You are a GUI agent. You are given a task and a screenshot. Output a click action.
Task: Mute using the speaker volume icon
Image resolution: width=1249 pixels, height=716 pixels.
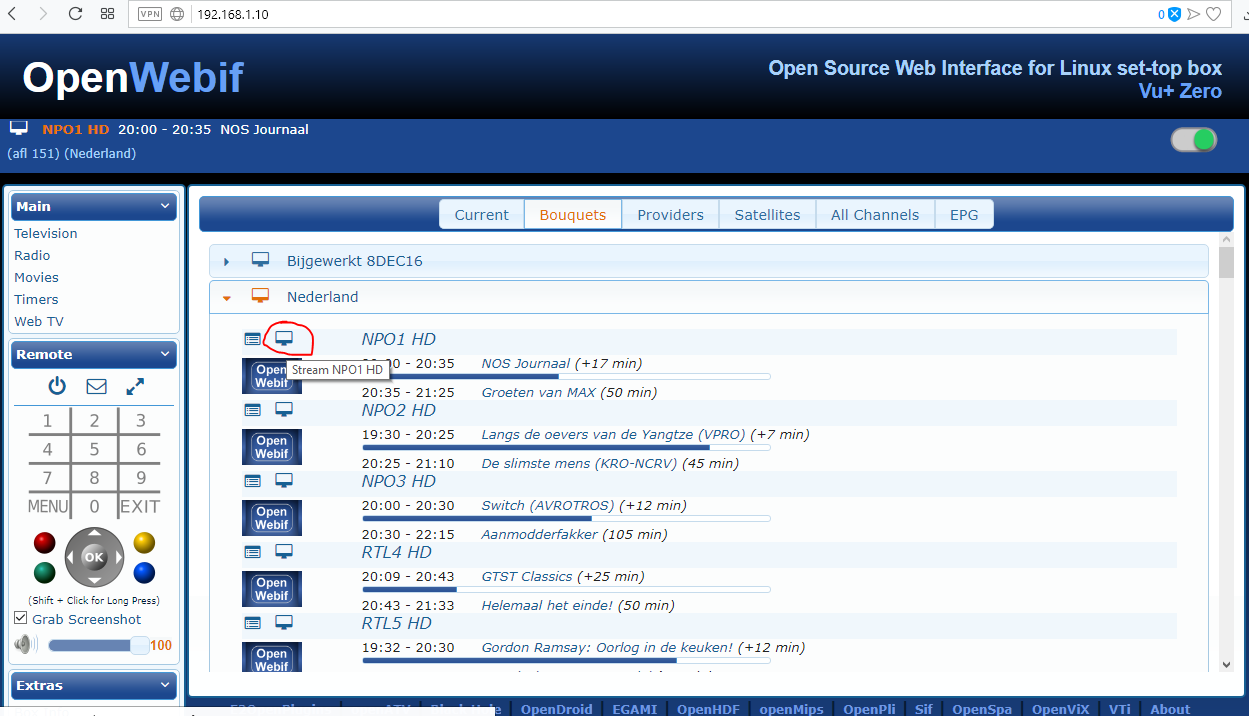[x=26, y=645]
